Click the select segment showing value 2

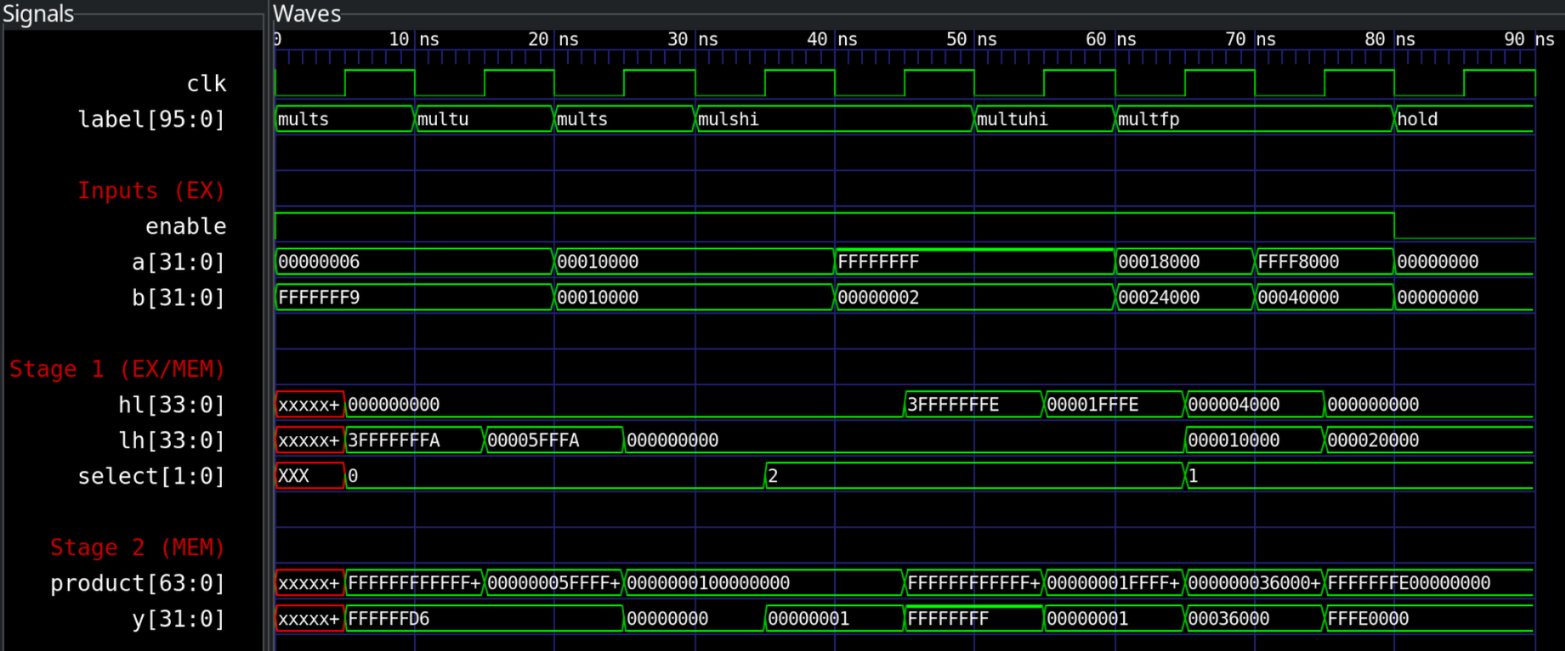pyautogui.click(x=974, y=476)
